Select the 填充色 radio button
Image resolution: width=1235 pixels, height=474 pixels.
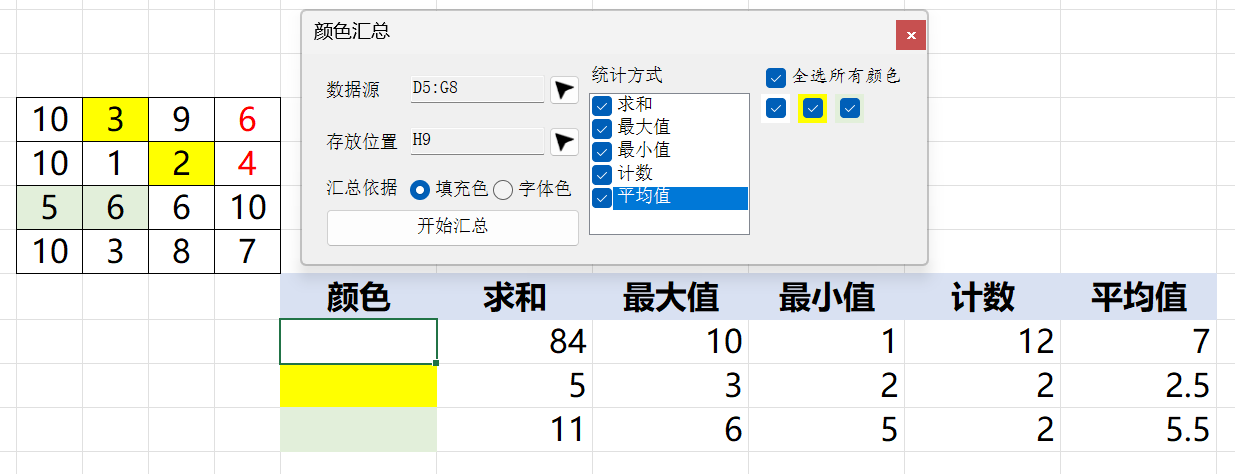click(x=421, y=189)
